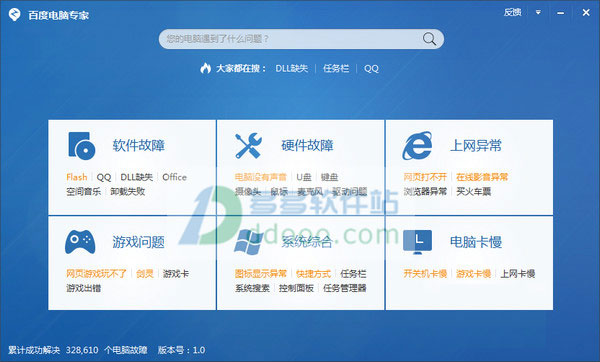Click the 在线影音异常 link
Image resolution: width=600 pixels, height=362 pixels.
[x=482, y=177]
